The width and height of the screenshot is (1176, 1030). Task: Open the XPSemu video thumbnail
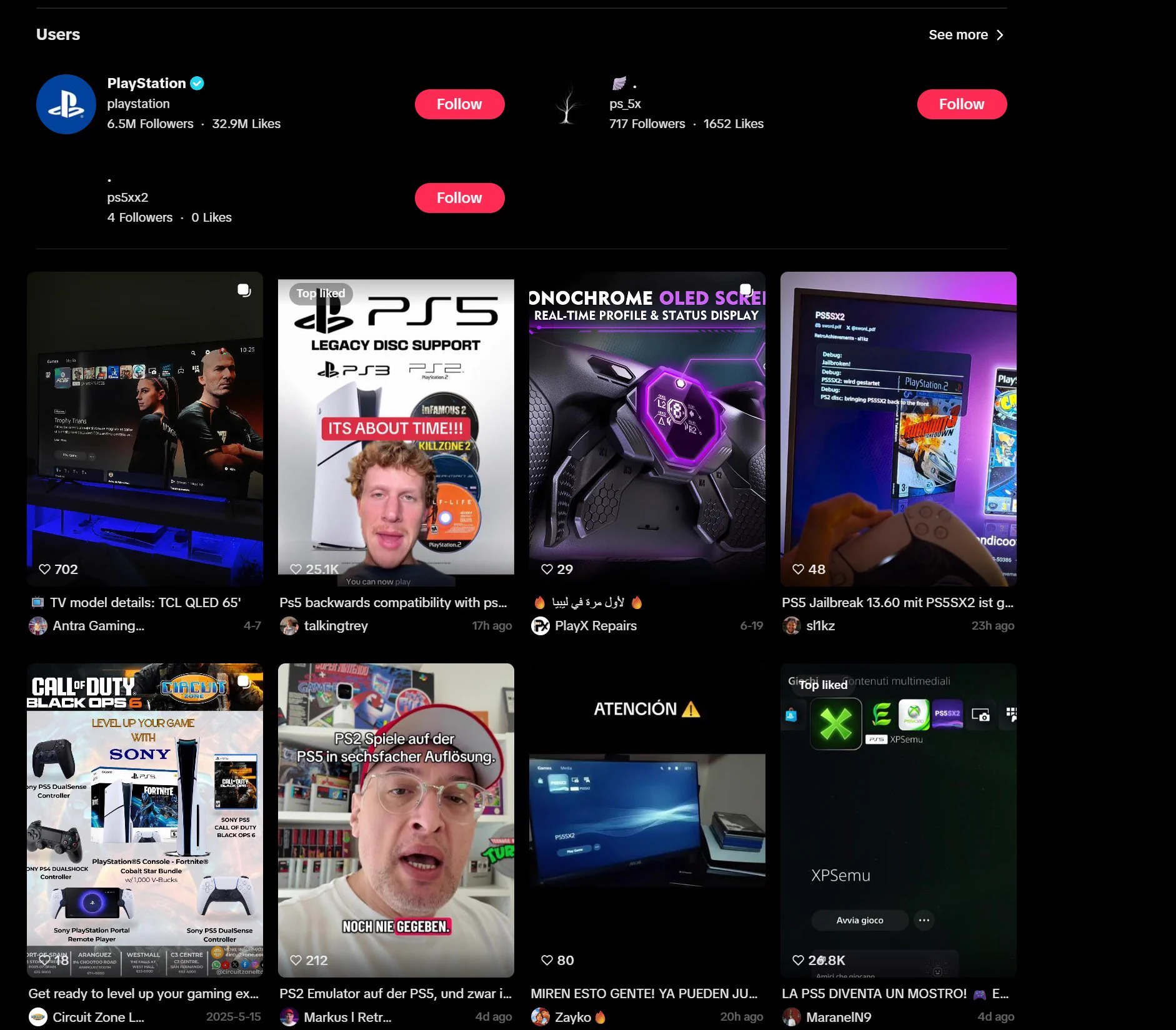(899, 820)
